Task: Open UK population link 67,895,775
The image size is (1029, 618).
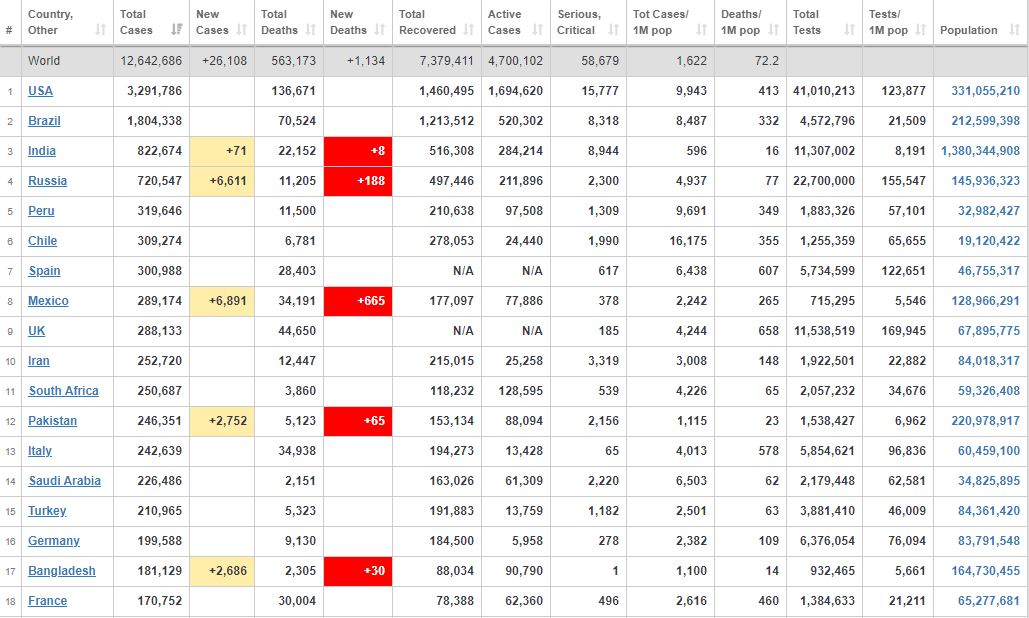Action: pyautogui.click(x=989, y=331)
